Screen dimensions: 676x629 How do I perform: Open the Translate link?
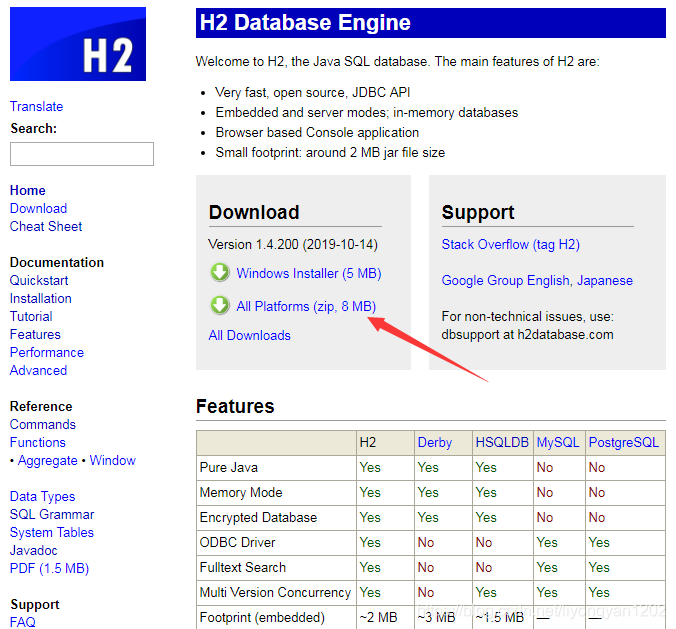click(37, 106)
